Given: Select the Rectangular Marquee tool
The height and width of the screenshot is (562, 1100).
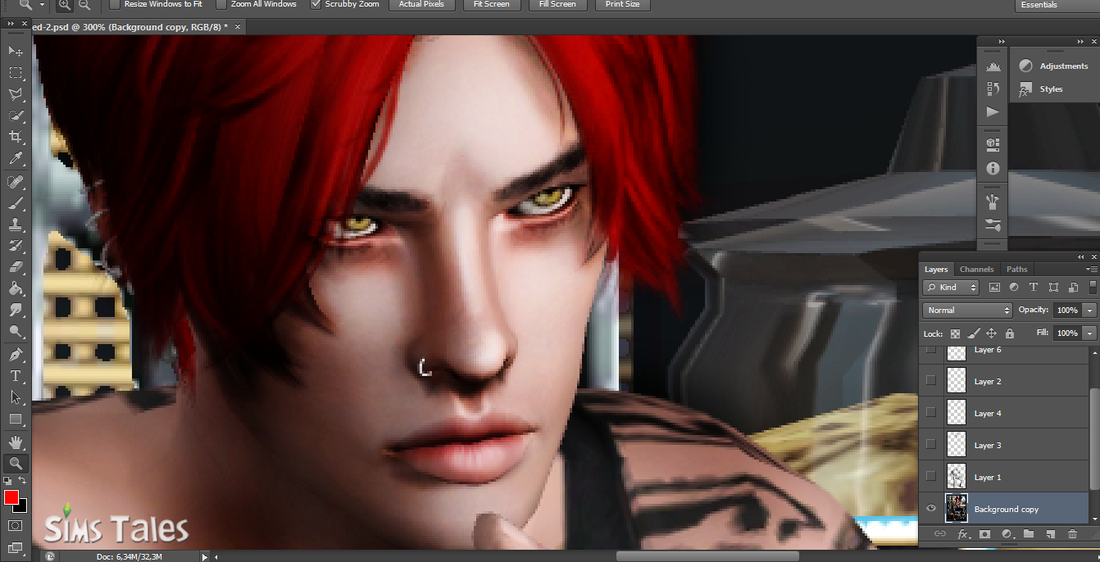Looking at the screenshot, I should click(x=15, y=73).
